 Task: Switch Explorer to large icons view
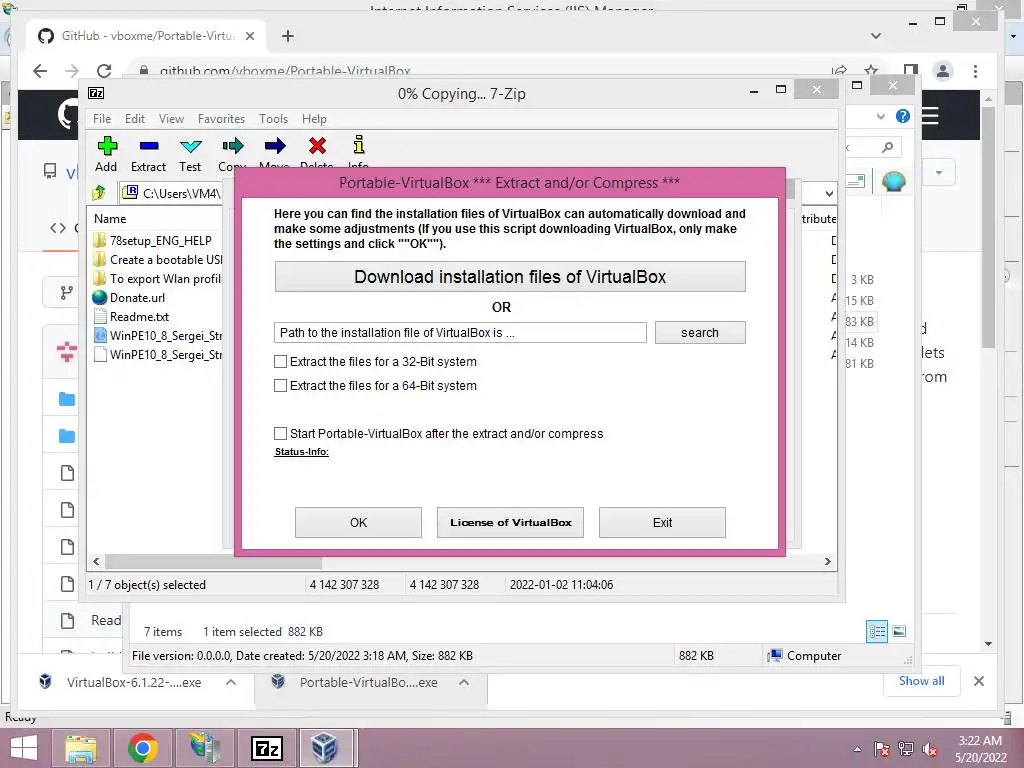(899, 631)
